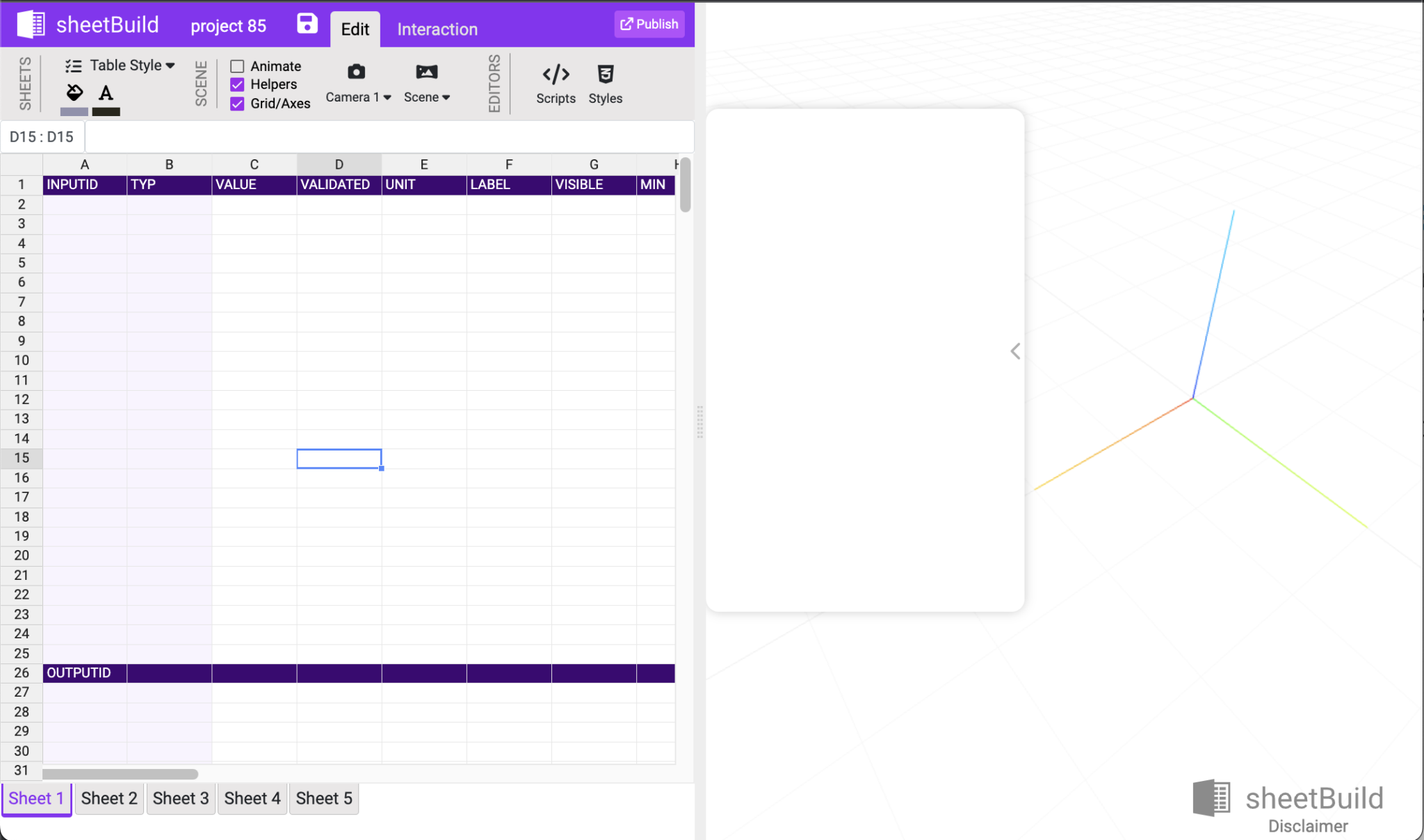Open the Sheet 5 tab
Screen dimensions: 1424x840
coord(324,798)
